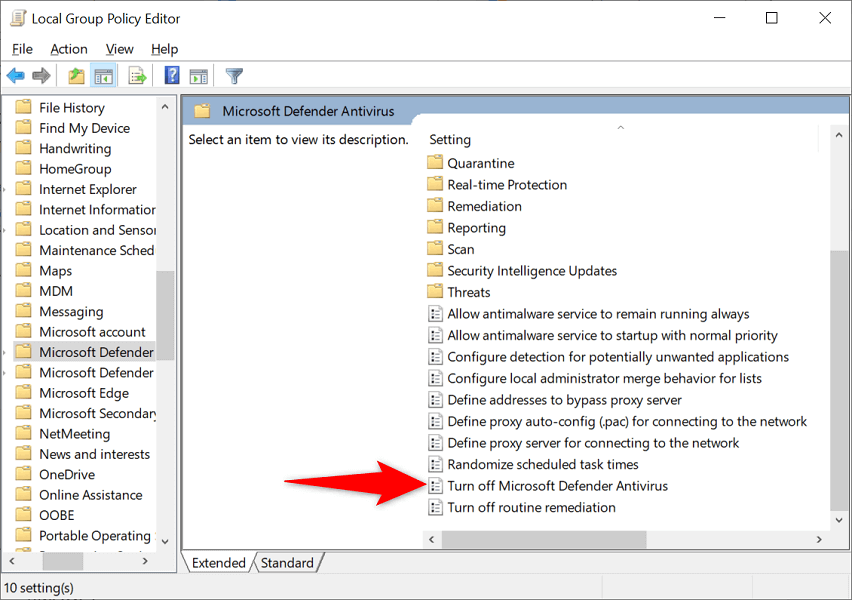Click the Filter funnel toolbar icon
The width and height of the screenshot is (852, 600).
tap(234, 76)
